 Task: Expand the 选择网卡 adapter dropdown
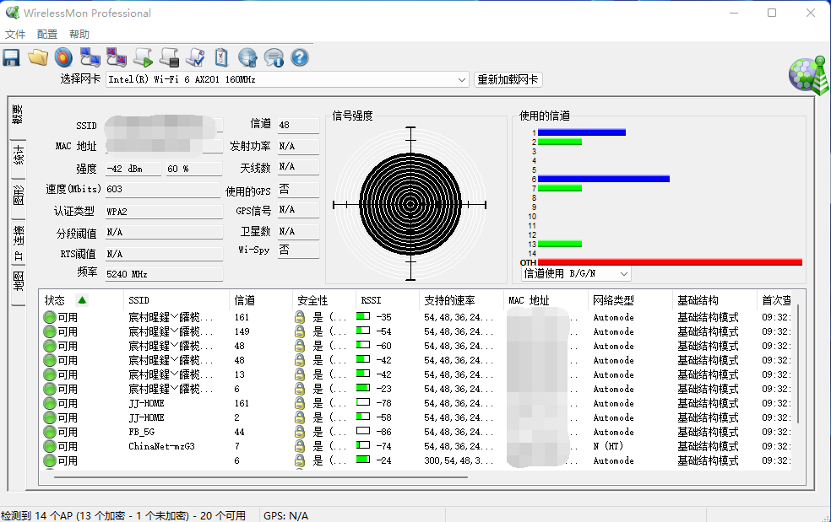(x=461, y=80)
